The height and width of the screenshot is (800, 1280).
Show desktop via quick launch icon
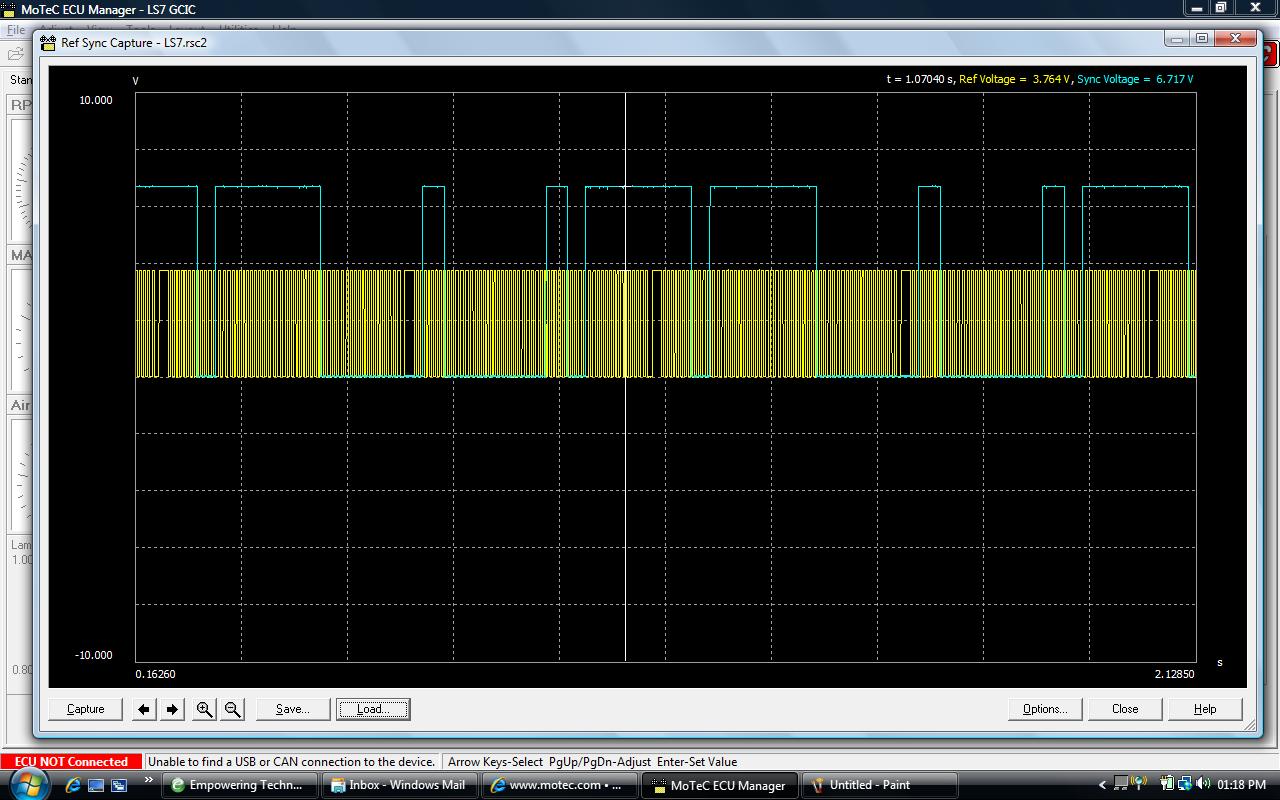point(97,786)
